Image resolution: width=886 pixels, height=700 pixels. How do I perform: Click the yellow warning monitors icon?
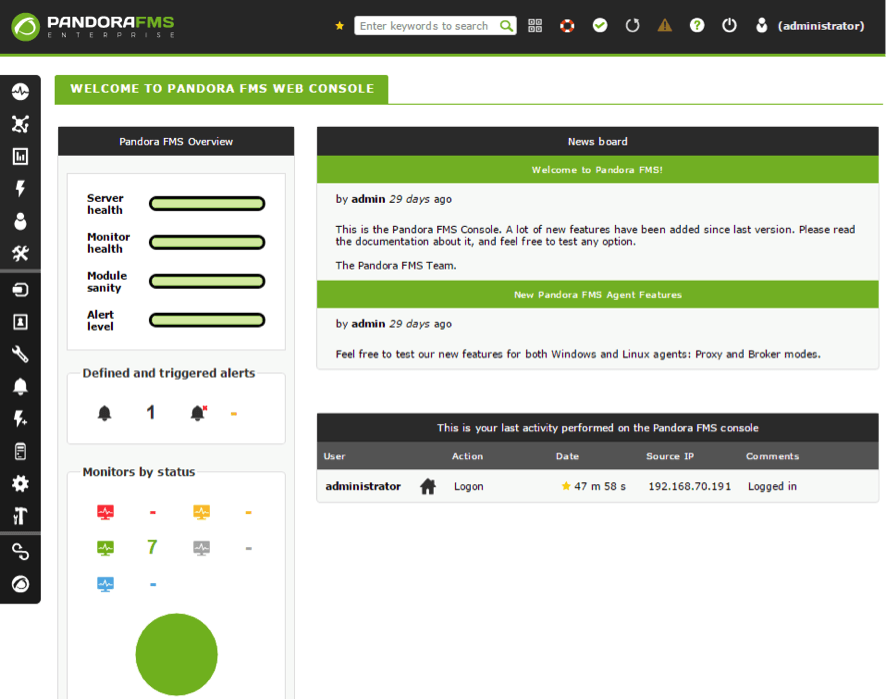pos(202,512)
